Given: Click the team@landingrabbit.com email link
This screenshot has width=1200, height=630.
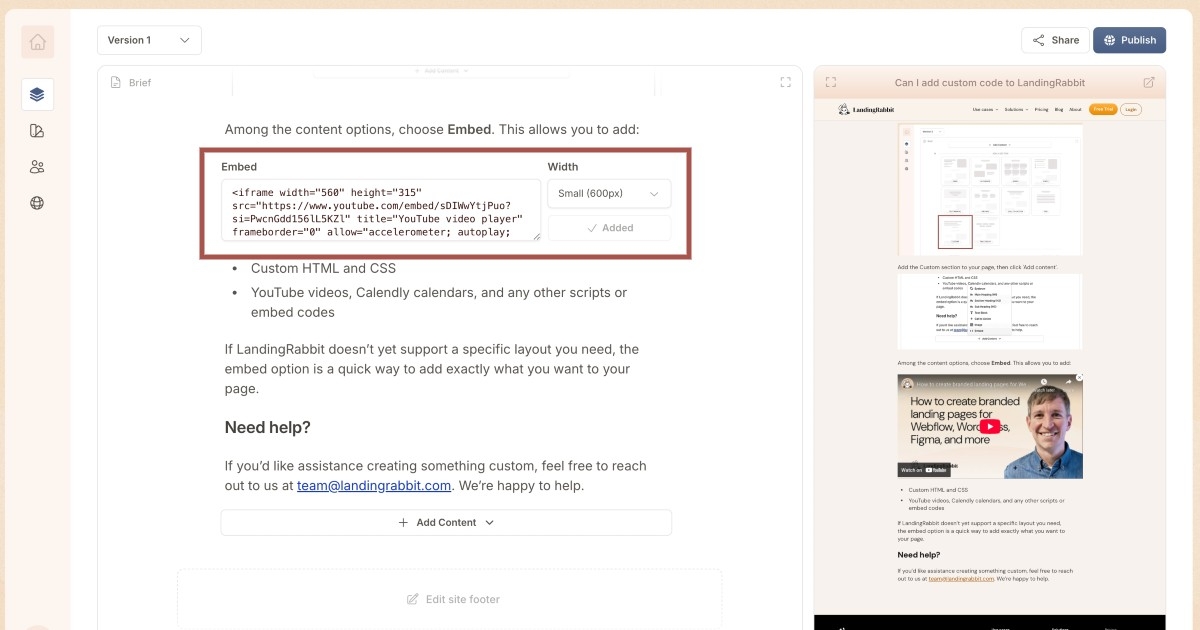Looking at the screenshot, I should [x=374, y=486].
